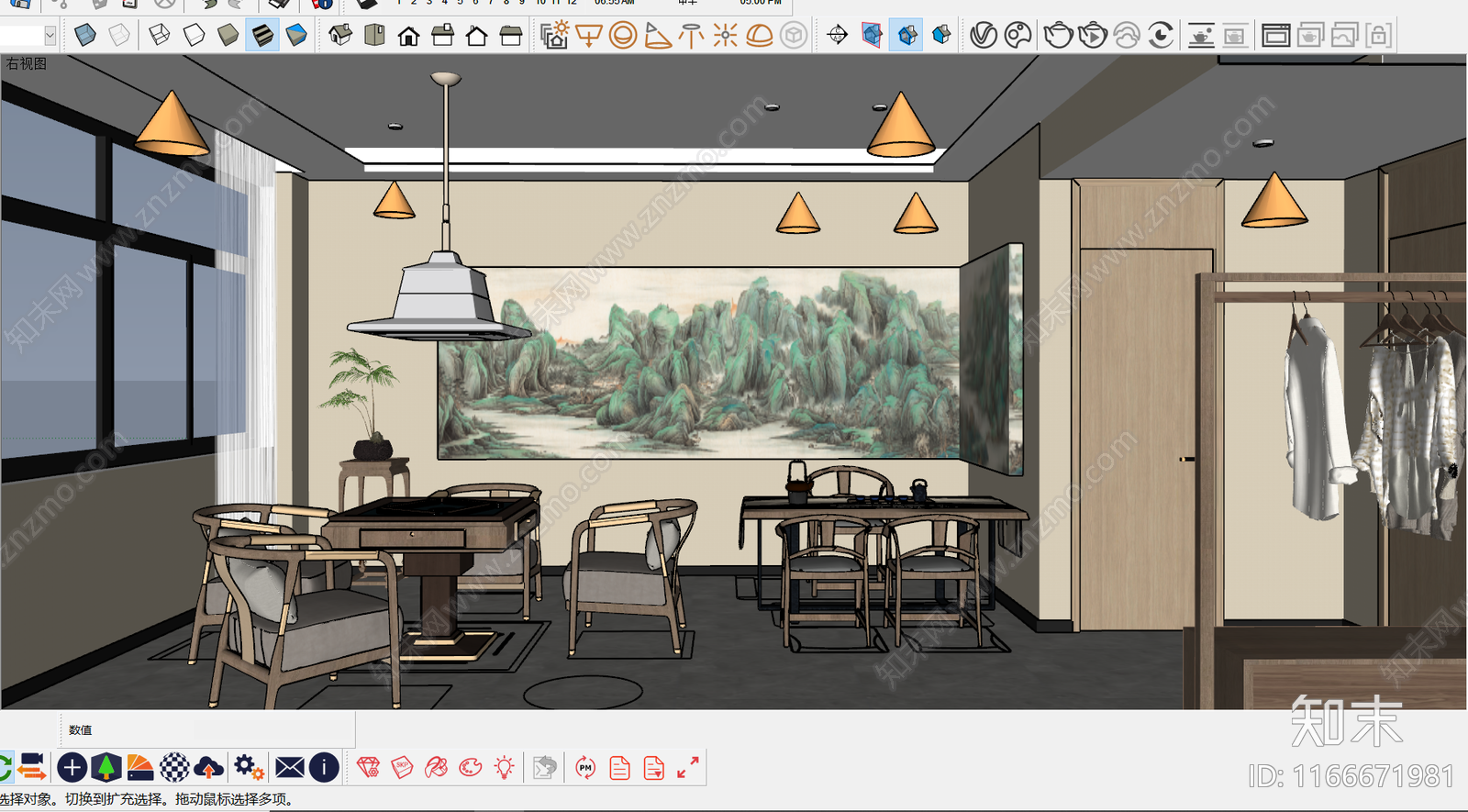Click the red SKP box icon
Image resolution: width=1468 pixels, height=812 pixels.
tap(403, 767)
